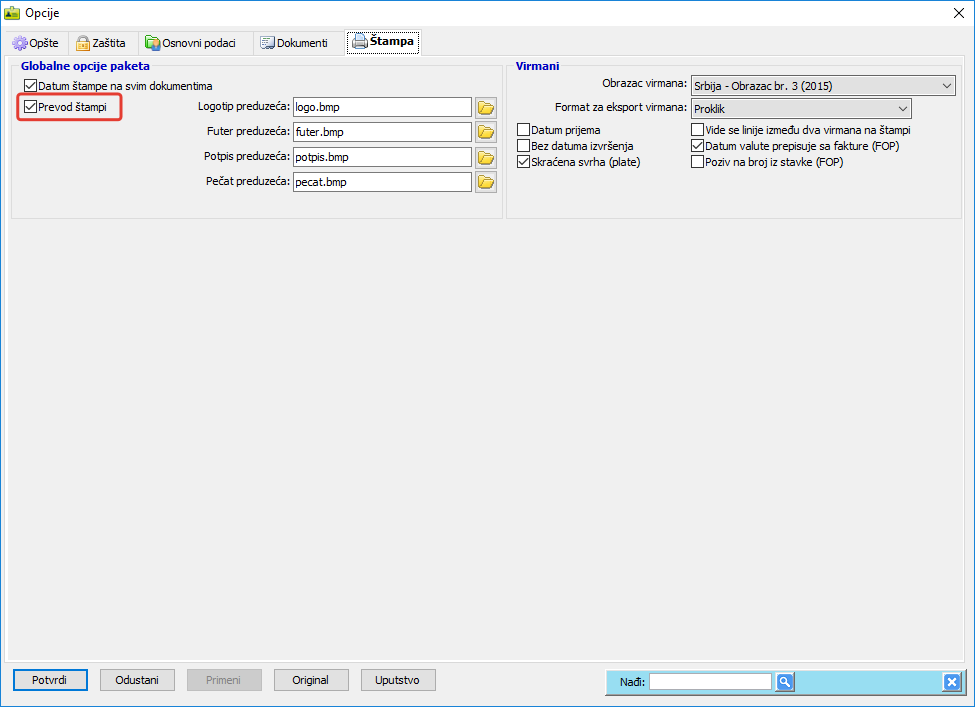
Task: Disable Datum štampe na svim dokumentima
Action: click(x=31, y=87)
